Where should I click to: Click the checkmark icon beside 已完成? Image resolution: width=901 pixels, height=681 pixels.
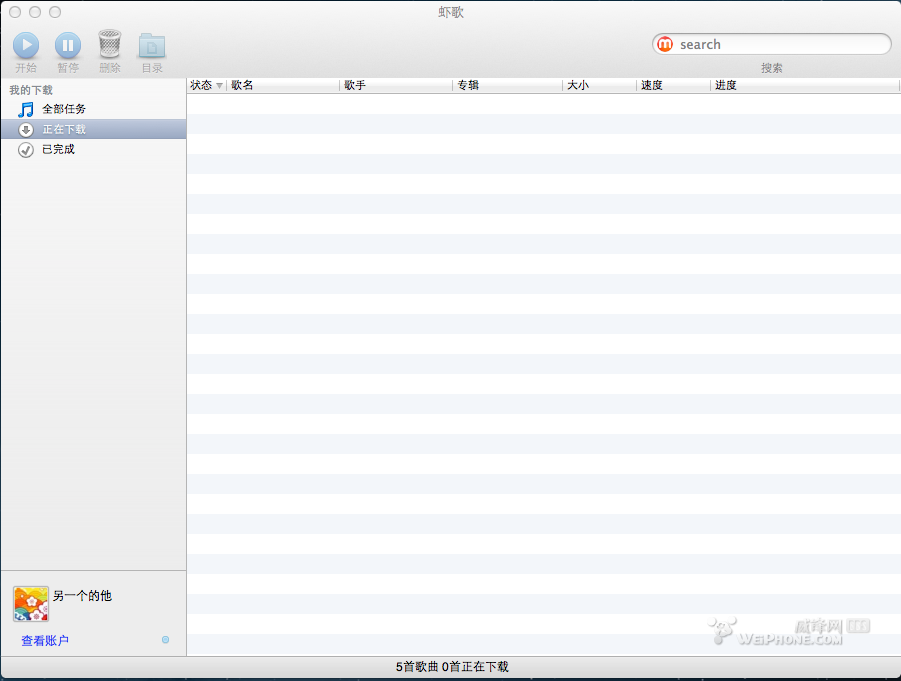pos(26,149)
